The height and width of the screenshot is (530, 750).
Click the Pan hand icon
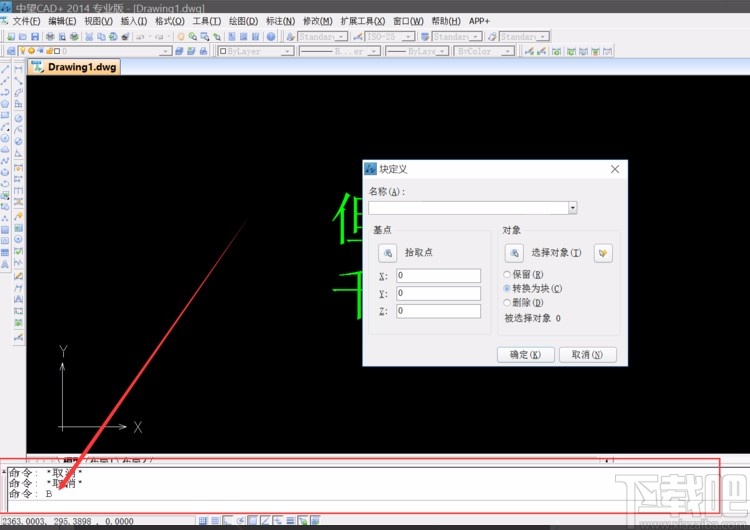click(181, 36)
